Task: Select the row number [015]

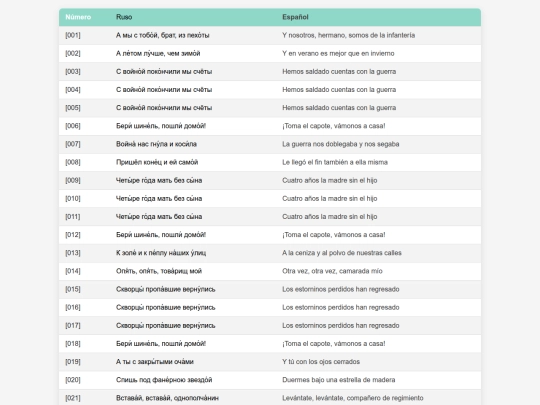Action: (x=73, y=289)
